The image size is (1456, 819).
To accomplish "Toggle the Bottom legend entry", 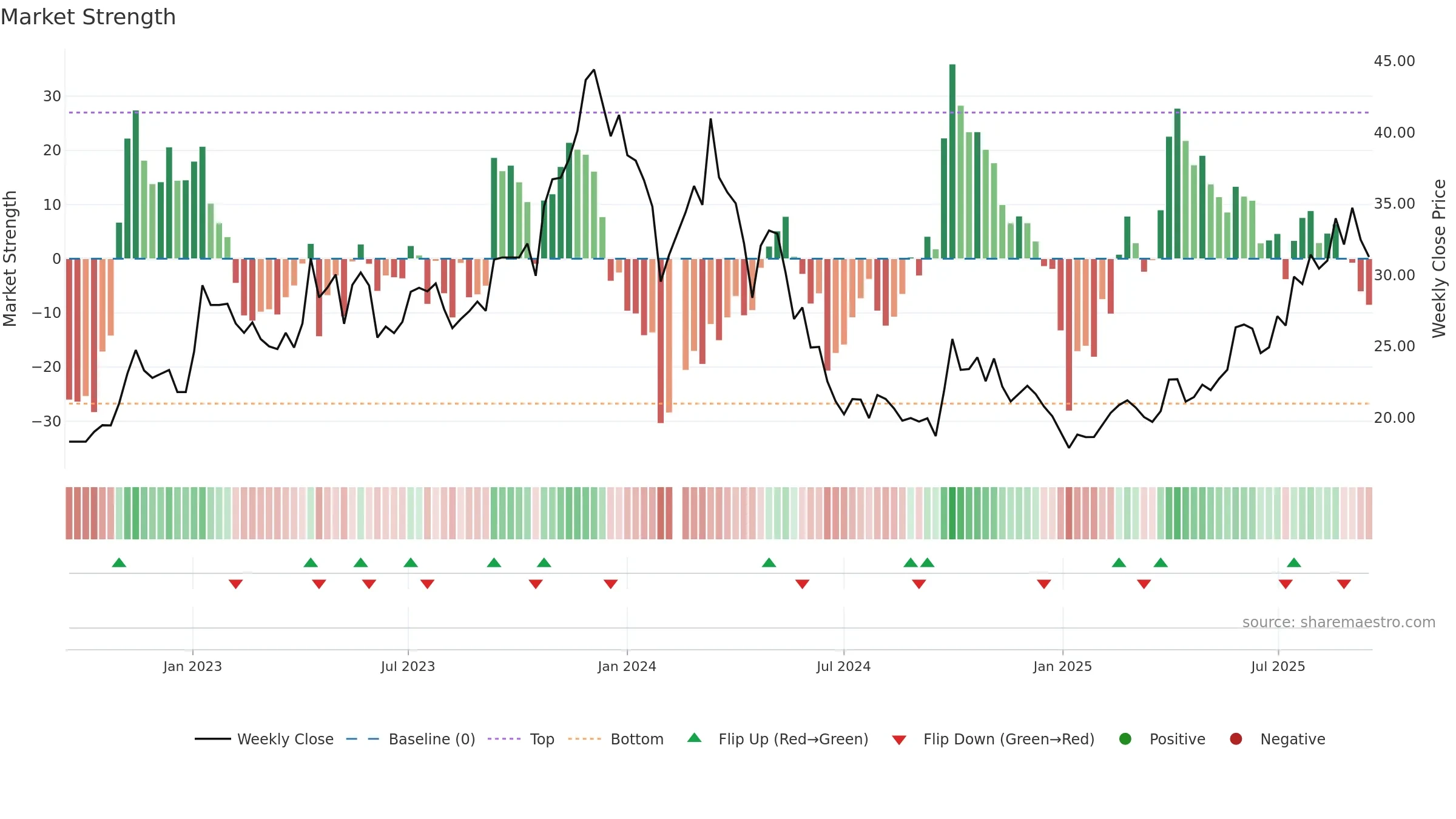I will point(616,739).
